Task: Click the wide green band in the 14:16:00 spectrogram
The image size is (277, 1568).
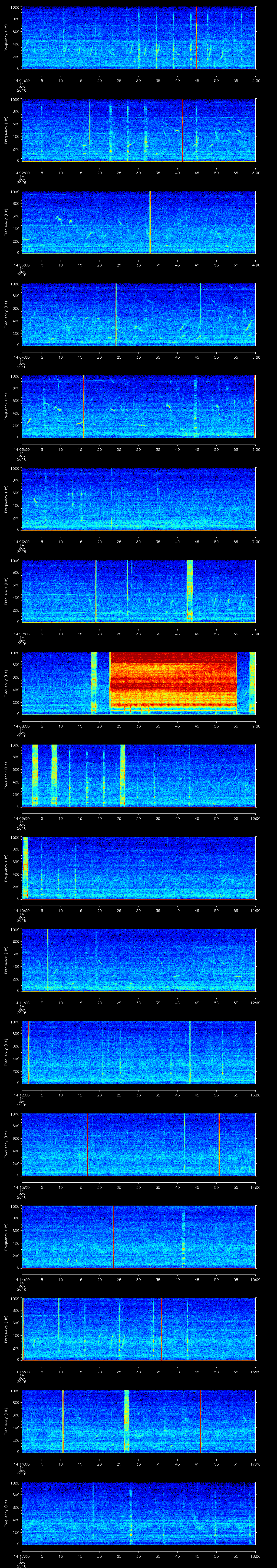Action: tap(126, 1422)
